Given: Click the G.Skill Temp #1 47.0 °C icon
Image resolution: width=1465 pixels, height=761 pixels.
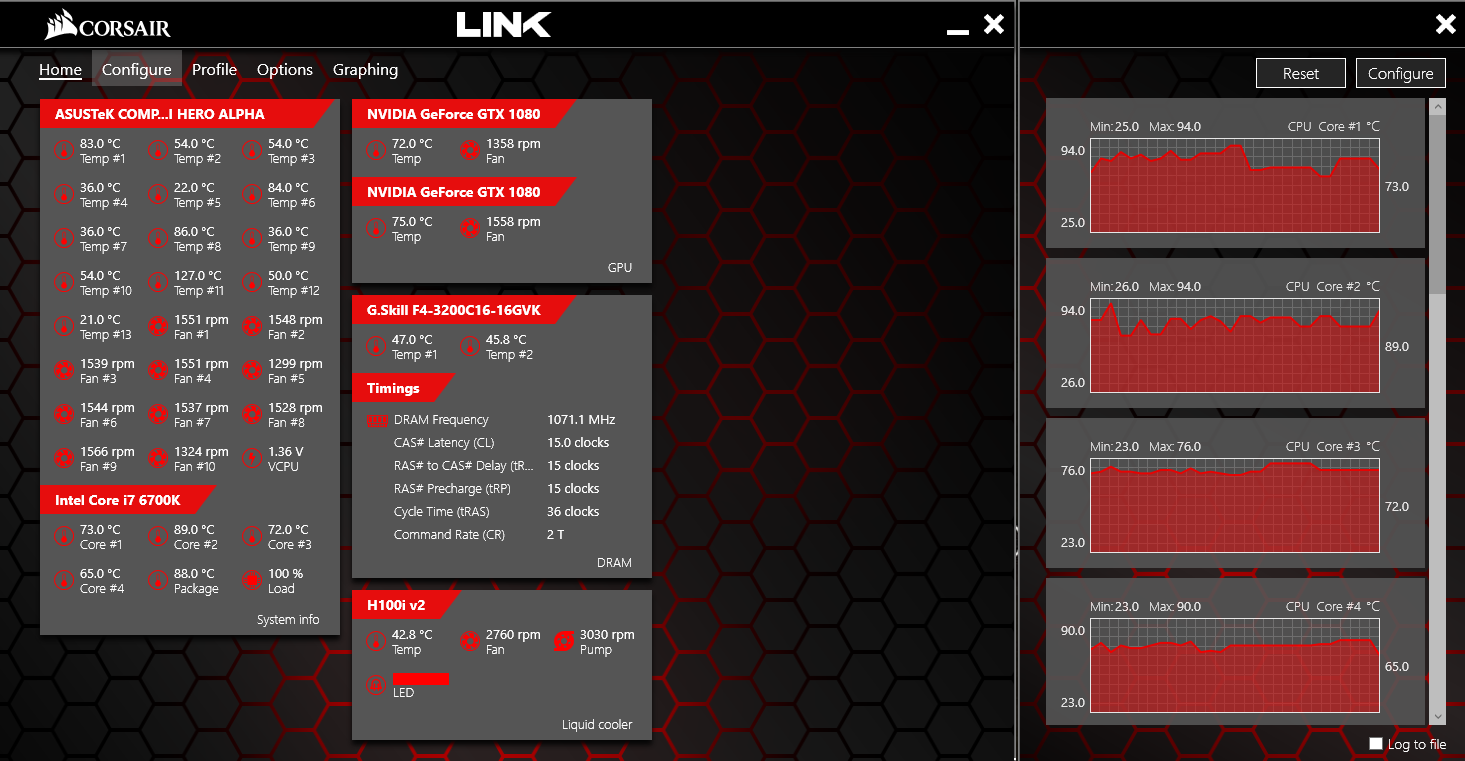Looking at the screenshot, I should click(x=376, y=347).
